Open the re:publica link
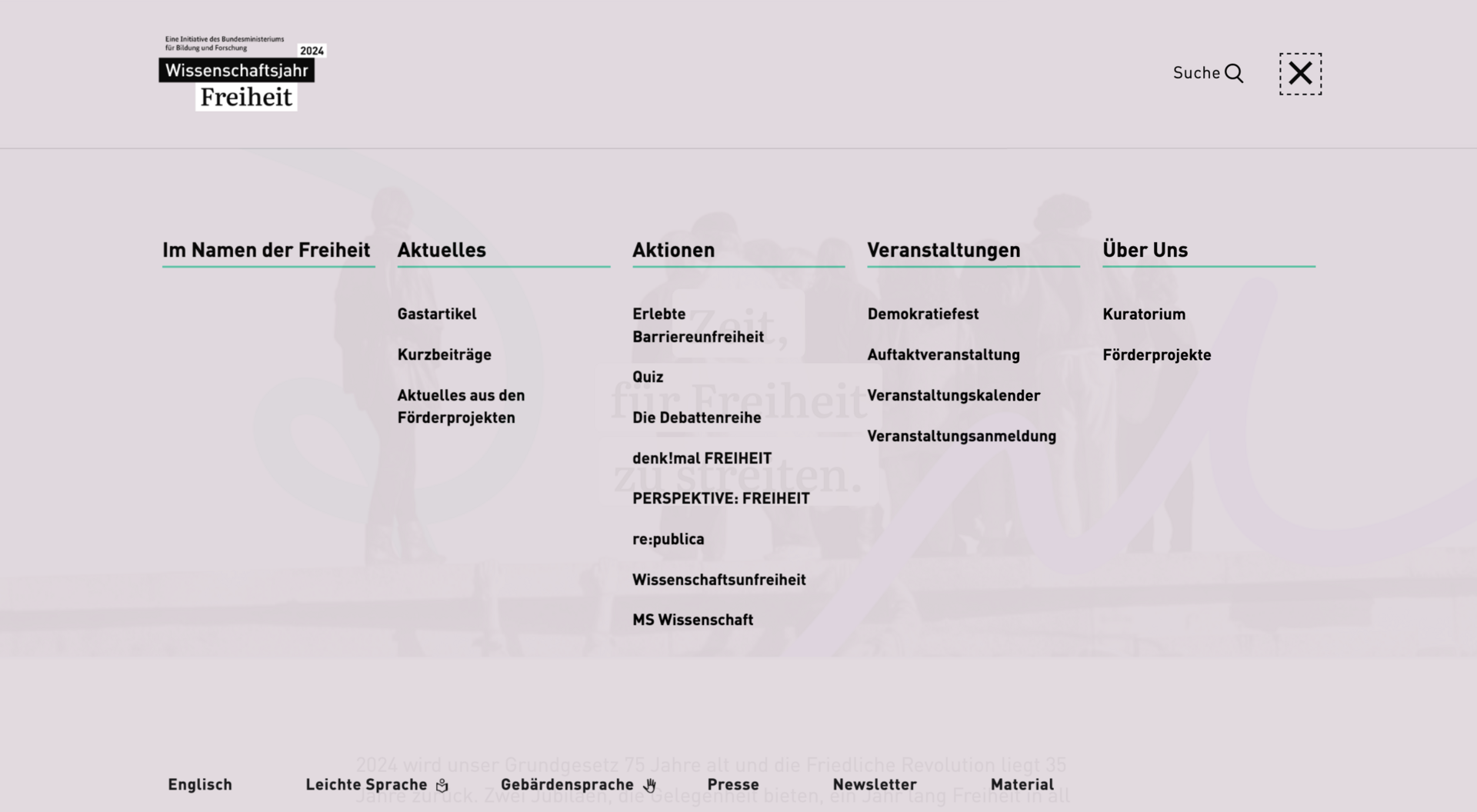 click(x=668, y=539)
